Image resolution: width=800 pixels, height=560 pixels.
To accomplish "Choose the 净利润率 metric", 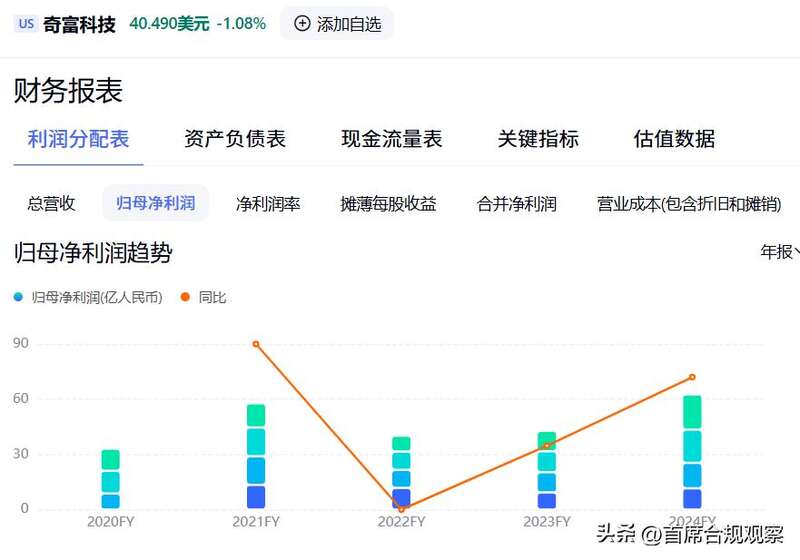I will pos(268,204).
